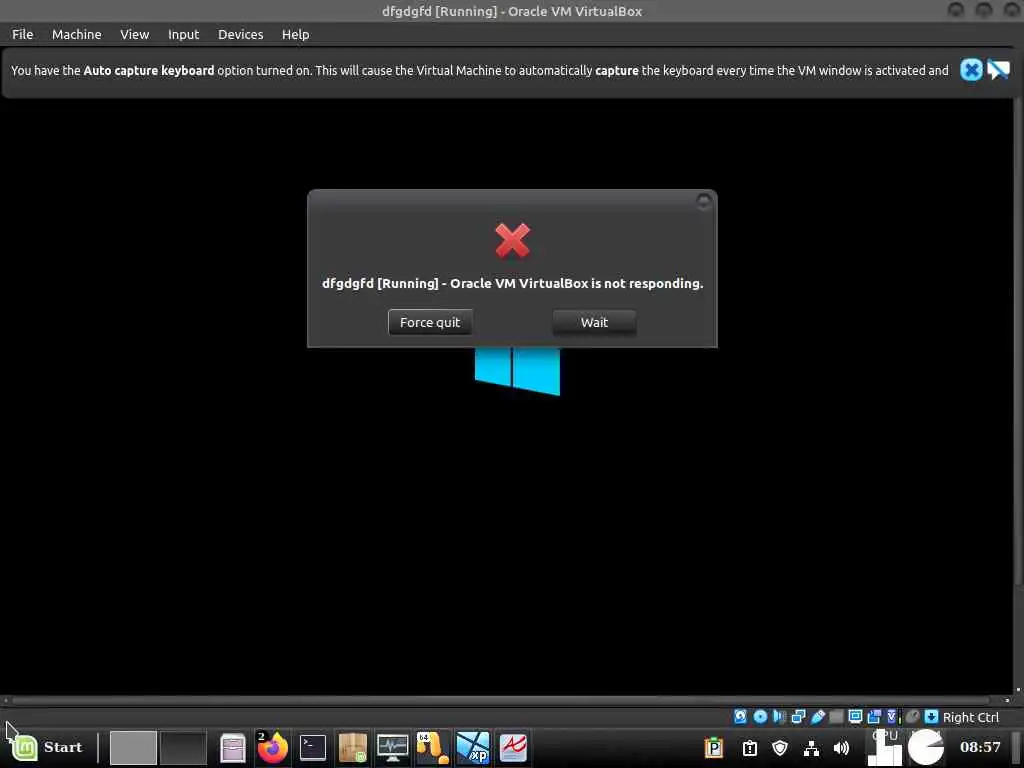Open Firefox from the taskbar

pyautogui.click(x=273, y=747)
